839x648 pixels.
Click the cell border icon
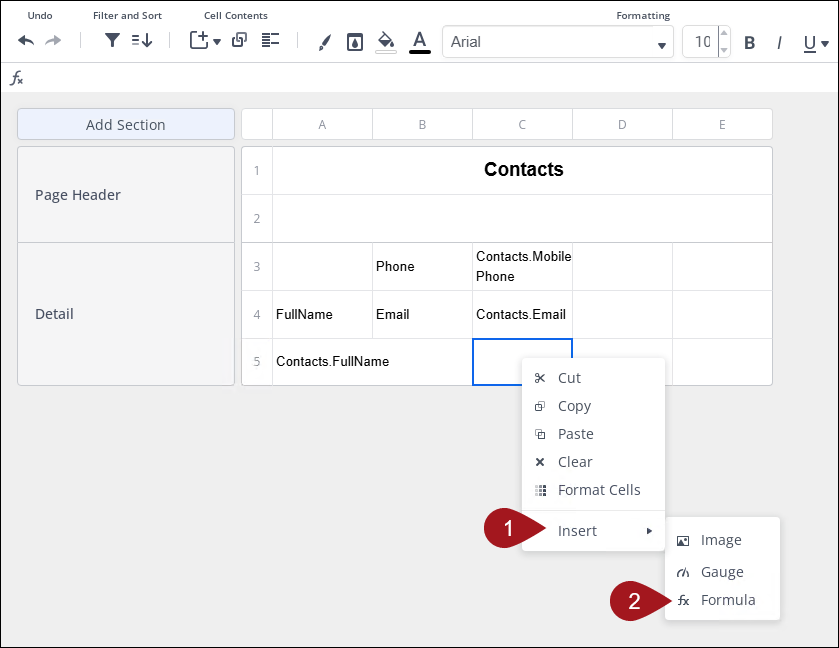pyautogui.click(x=355, y=42)
